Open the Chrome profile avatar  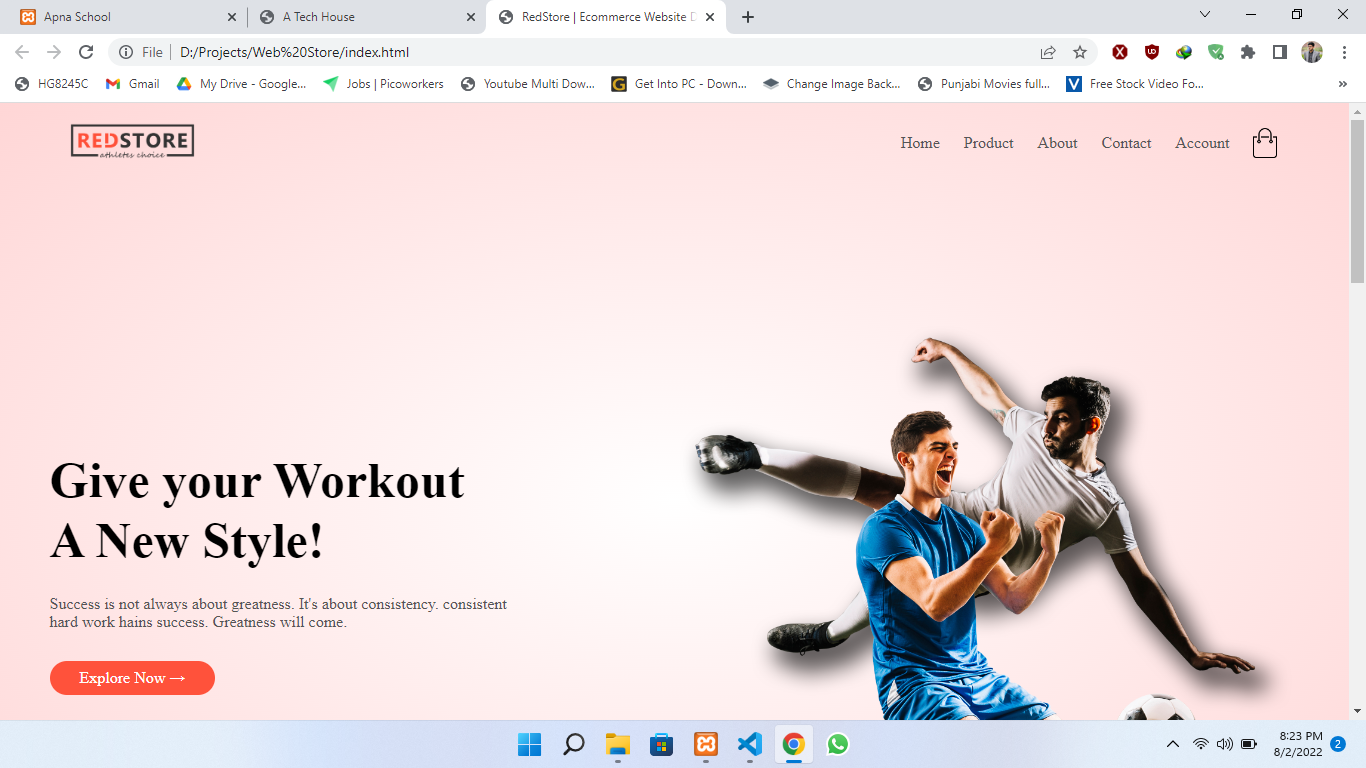[x=1312, y=52]
